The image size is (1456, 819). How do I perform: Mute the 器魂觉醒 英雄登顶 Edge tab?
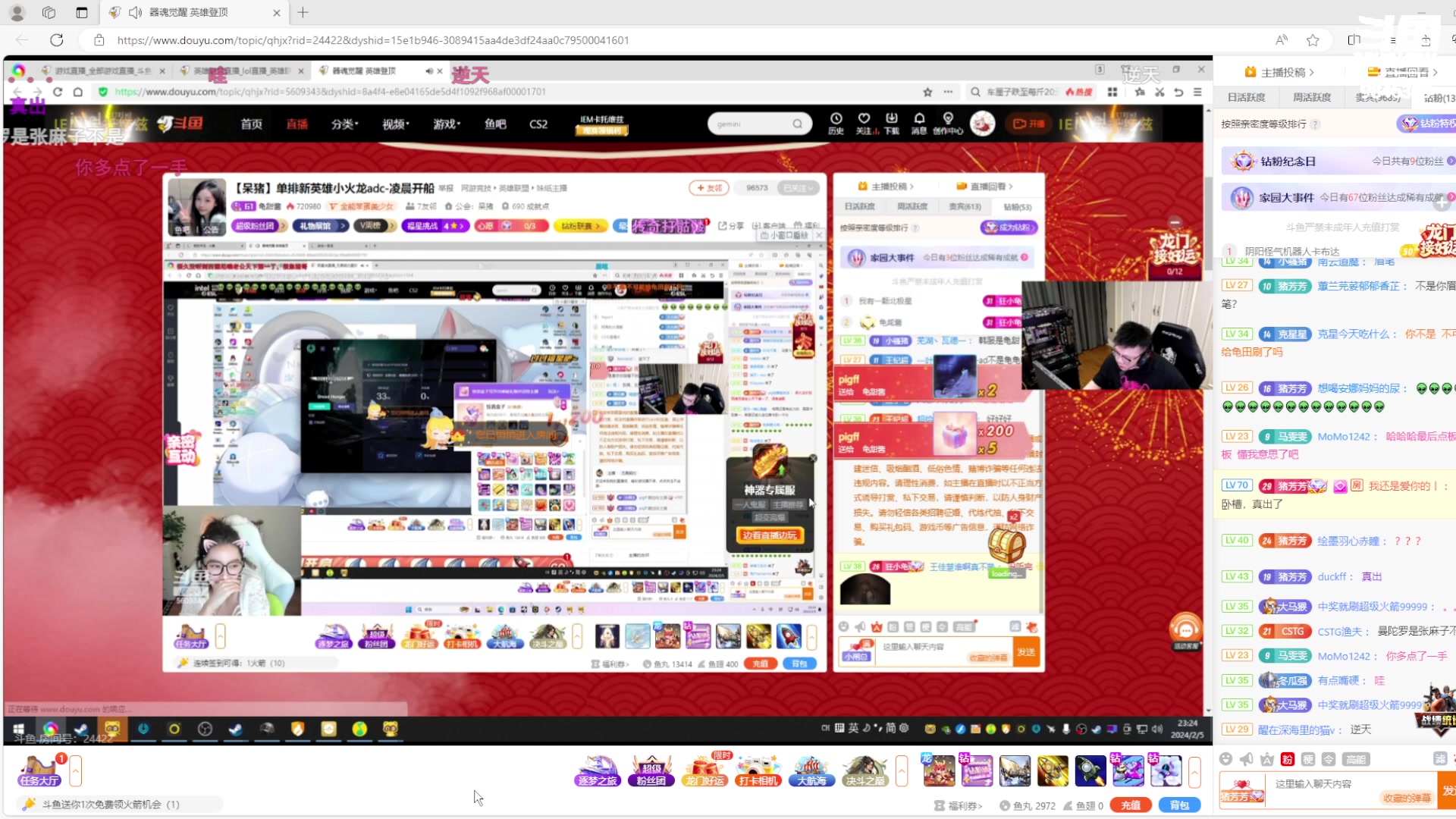click(136, 12)
